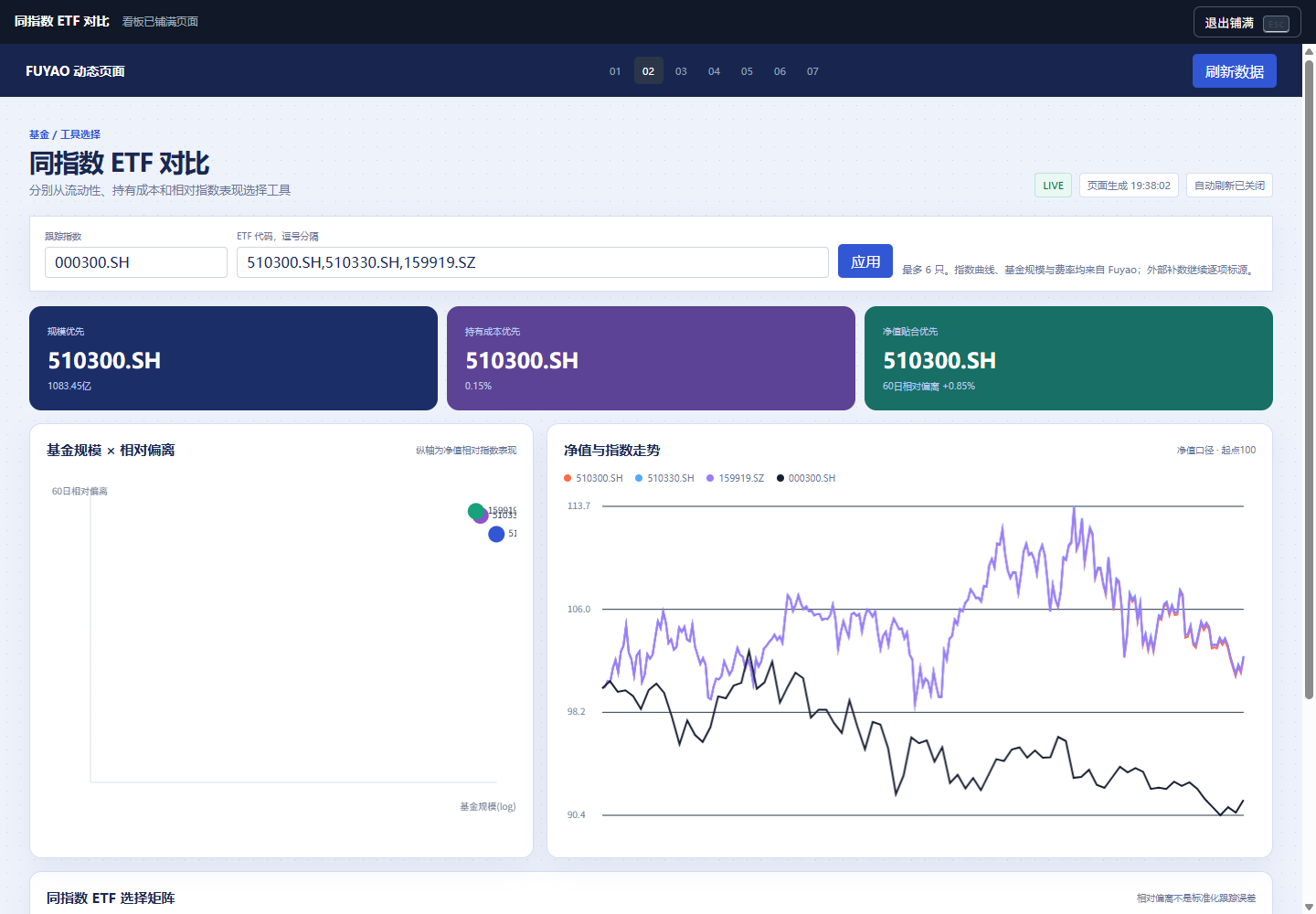Click the 1083.45亿 fund size value
Screen dimensions: 1316x914
[69, 386]
